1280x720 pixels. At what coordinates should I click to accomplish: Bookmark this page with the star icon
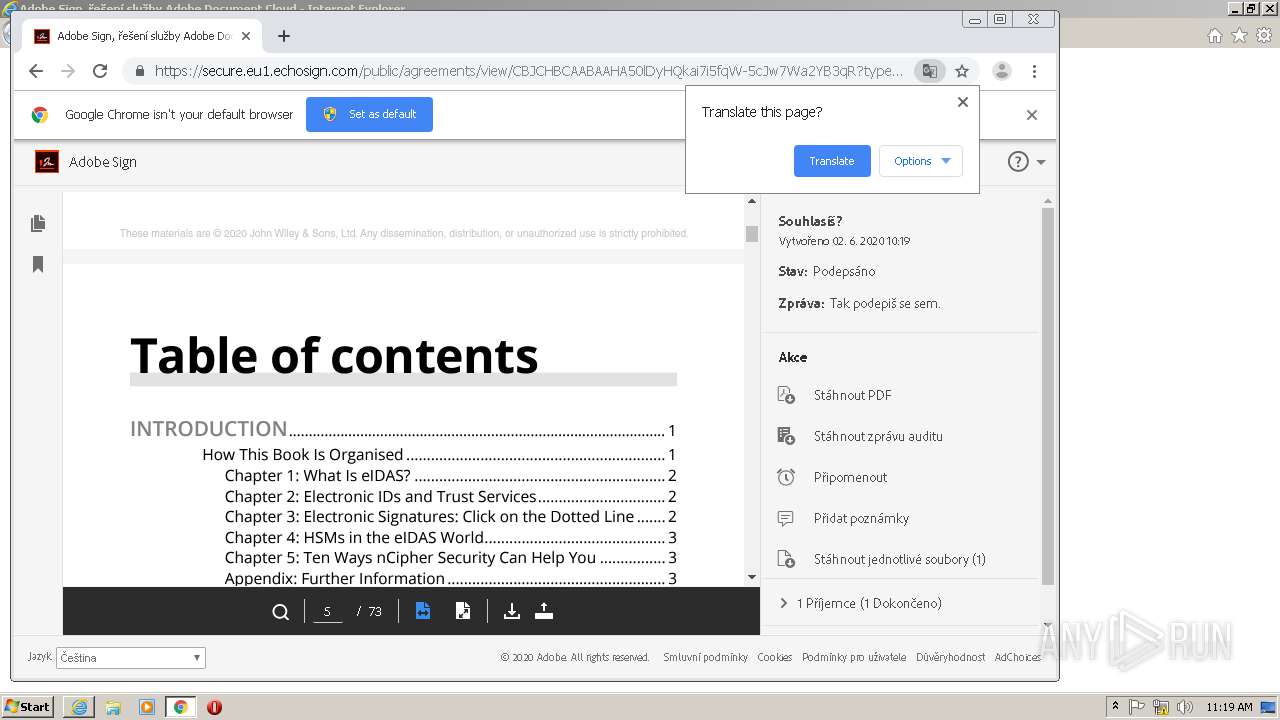point(962,71)
